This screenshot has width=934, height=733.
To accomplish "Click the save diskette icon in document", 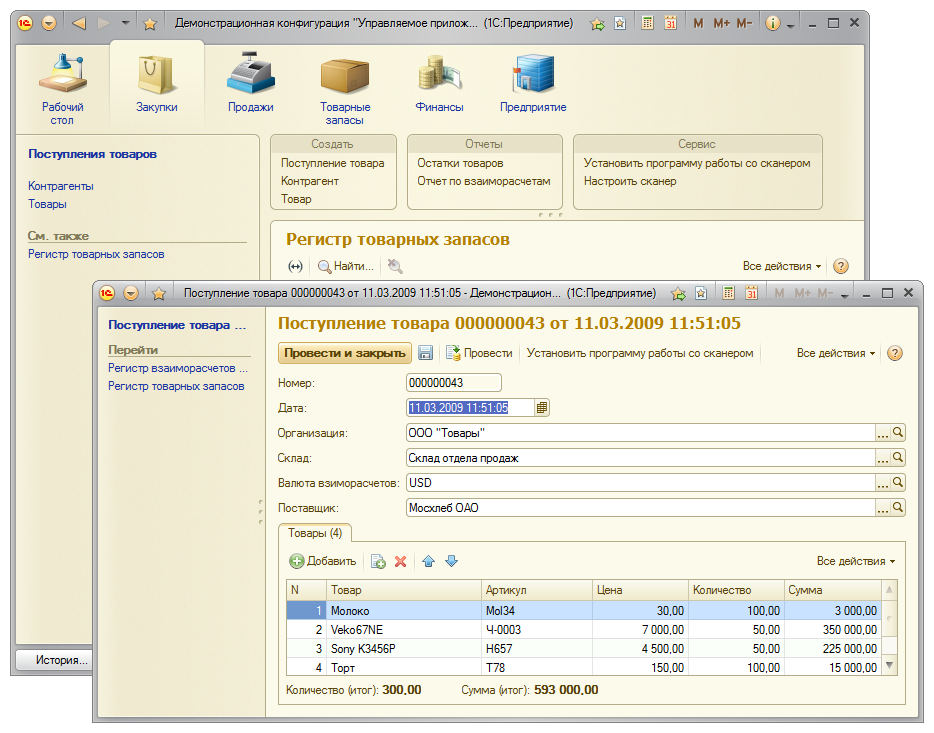I will click(x=425, y=353).
